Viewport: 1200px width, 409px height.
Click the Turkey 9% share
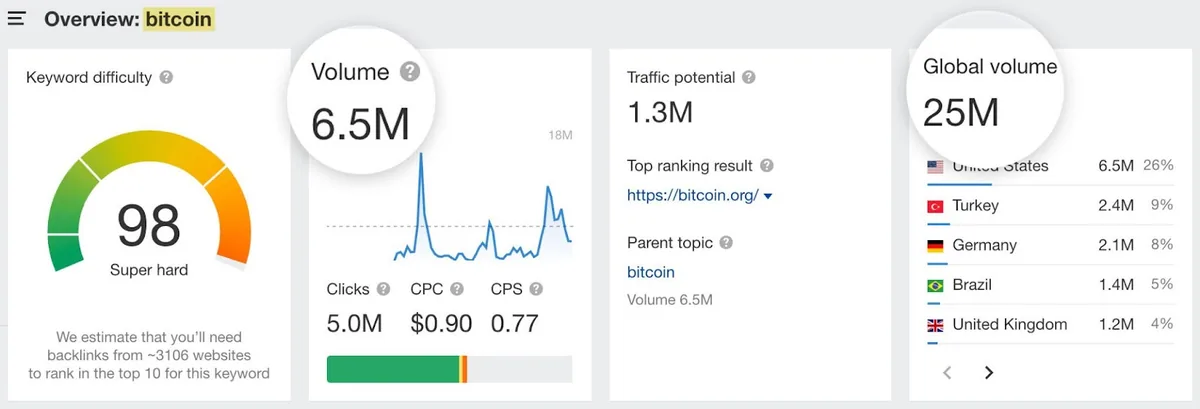coord(1162,206)
